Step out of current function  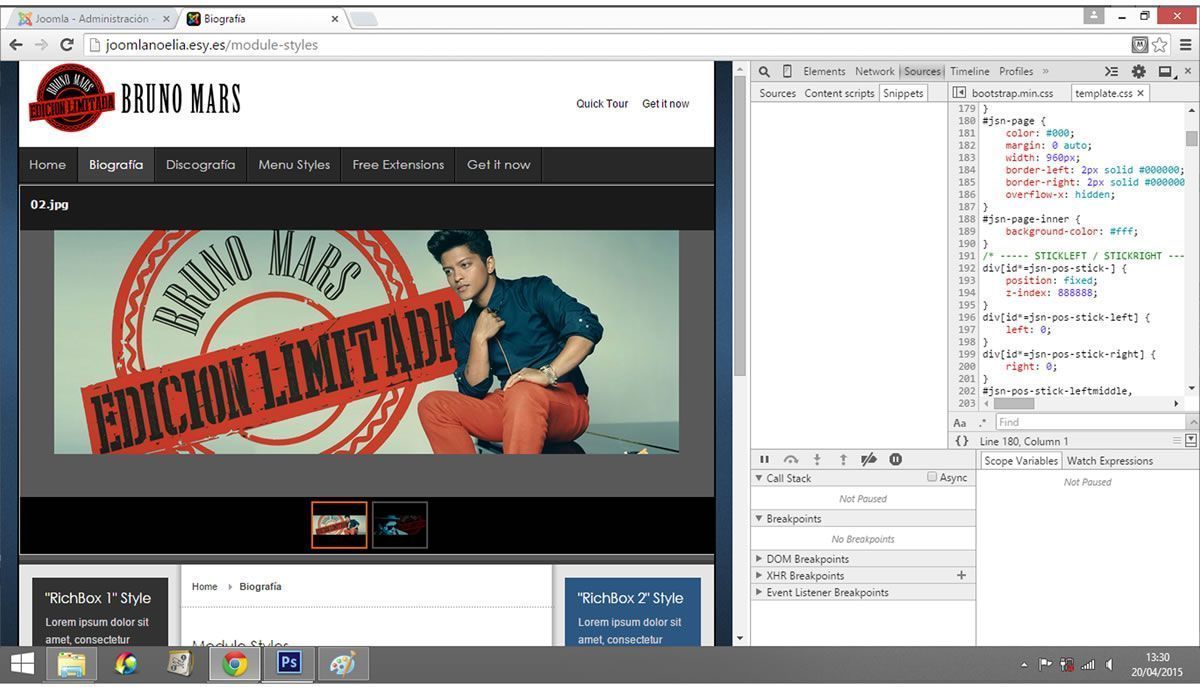point(843,459)
